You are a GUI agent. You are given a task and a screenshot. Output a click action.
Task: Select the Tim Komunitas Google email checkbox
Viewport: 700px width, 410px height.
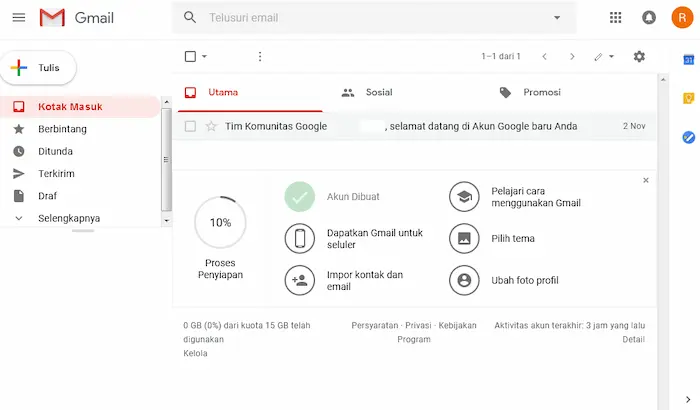tap(190, 127)
